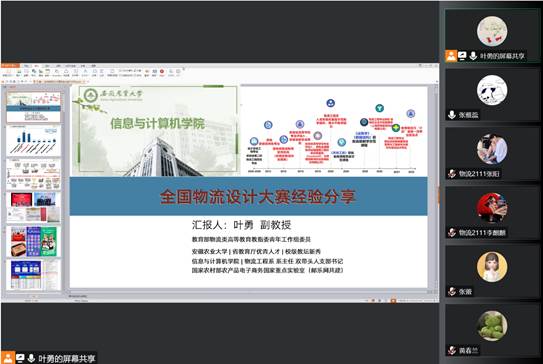The height and width of the screenshot is (364, 543).
Task: Click the orange person icon at bottom-left corner
Action: pos(7,358)
